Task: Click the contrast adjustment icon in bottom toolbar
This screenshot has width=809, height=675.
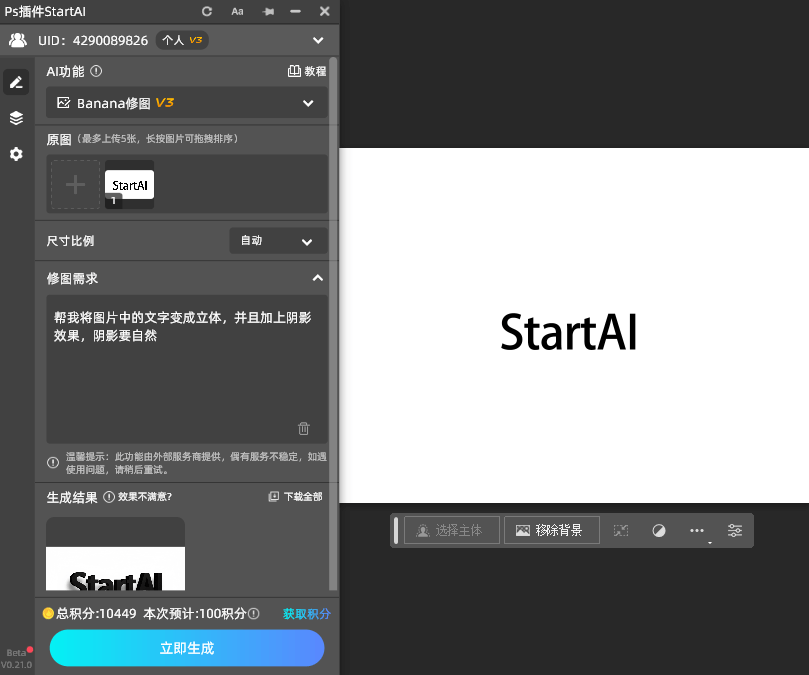Action: click(x=659, y=530)
